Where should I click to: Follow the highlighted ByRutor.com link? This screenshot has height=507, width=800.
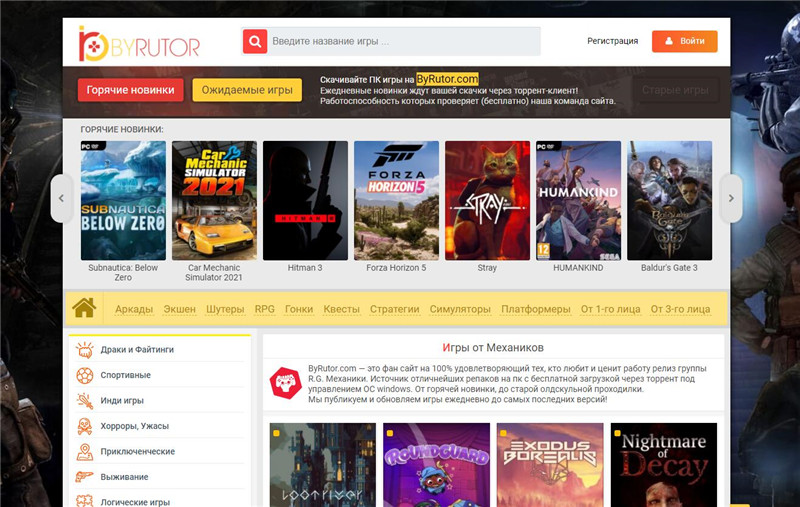(447, 79)
